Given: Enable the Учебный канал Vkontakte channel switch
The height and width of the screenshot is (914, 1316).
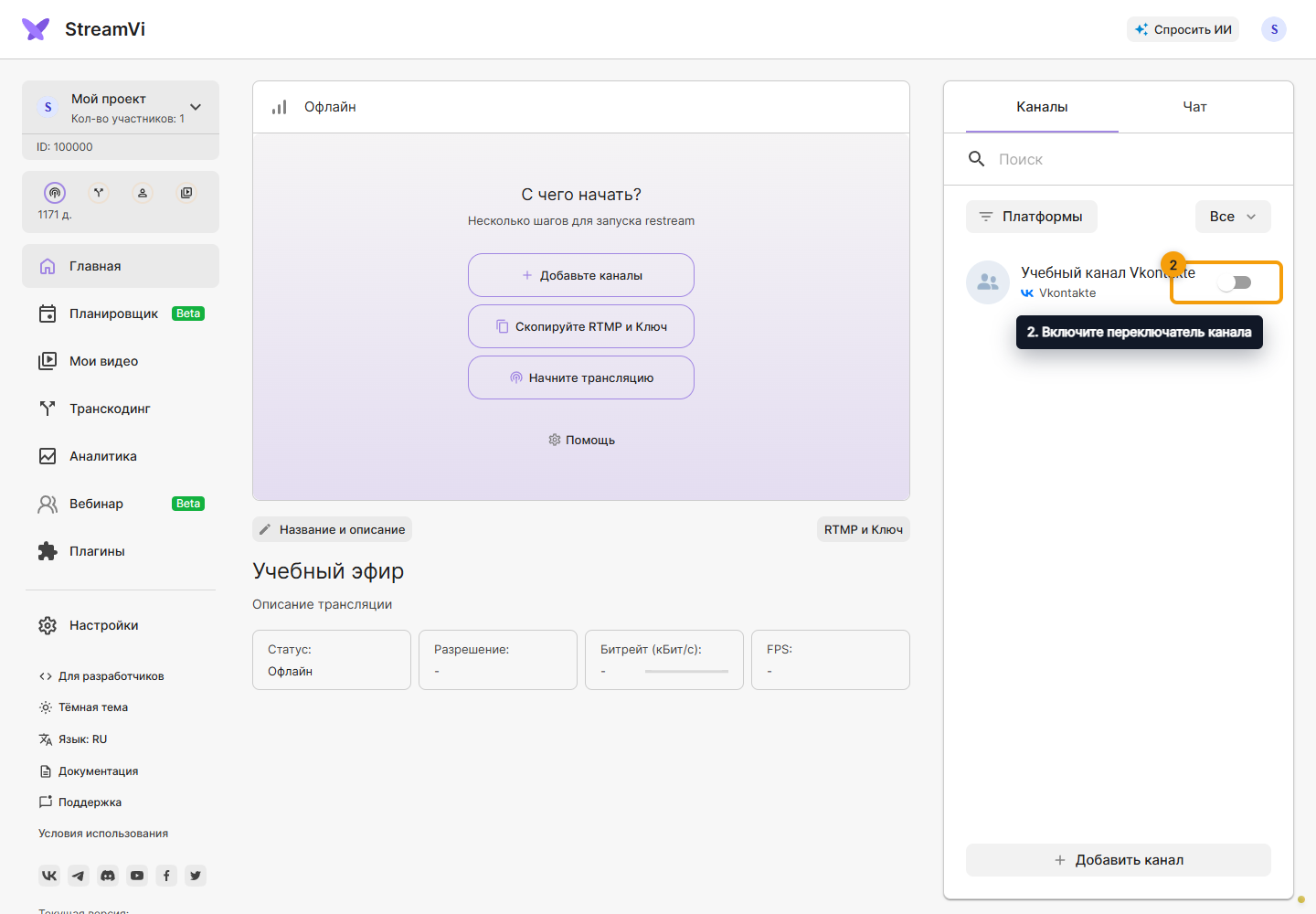Looking at the screenshot, I should [x=1235, y=282].
